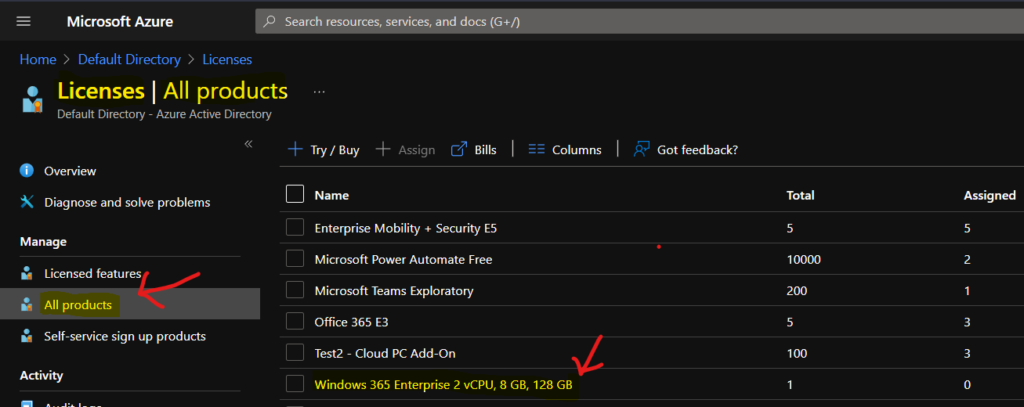Click the Try / Buy button
The height and width of the screenshot is (407, 1024).
pyautogui.click(x=324, y=150)
